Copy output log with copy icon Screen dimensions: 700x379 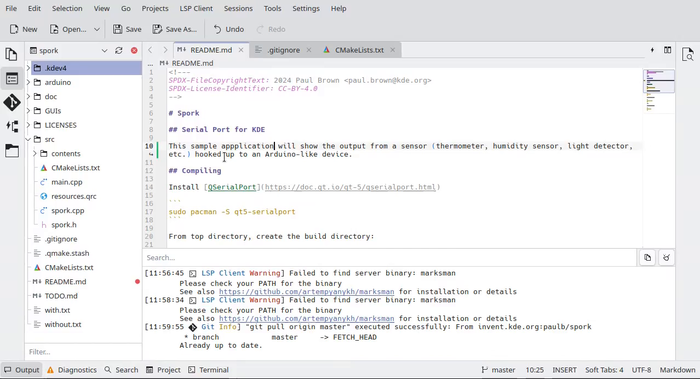pos(647,258)
